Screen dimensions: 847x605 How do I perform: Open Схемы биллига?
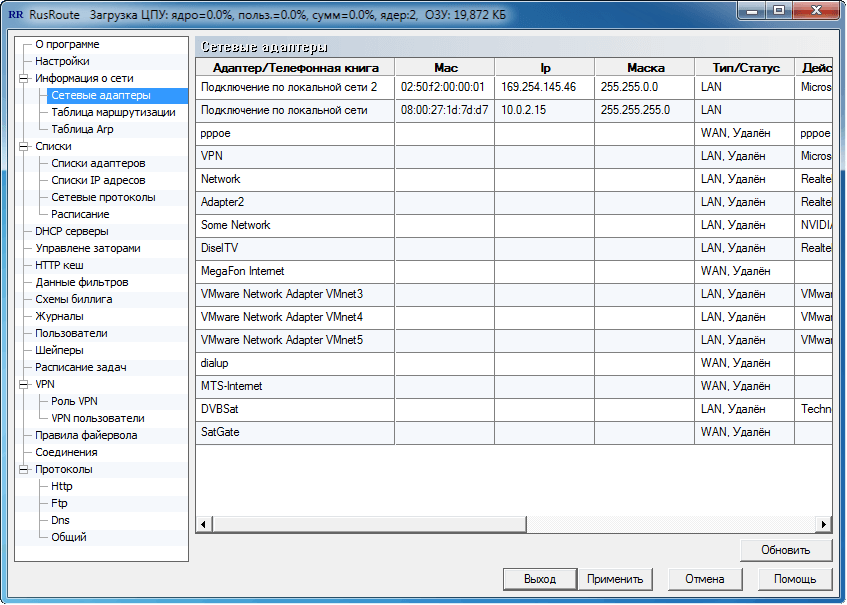click(73, 299)
